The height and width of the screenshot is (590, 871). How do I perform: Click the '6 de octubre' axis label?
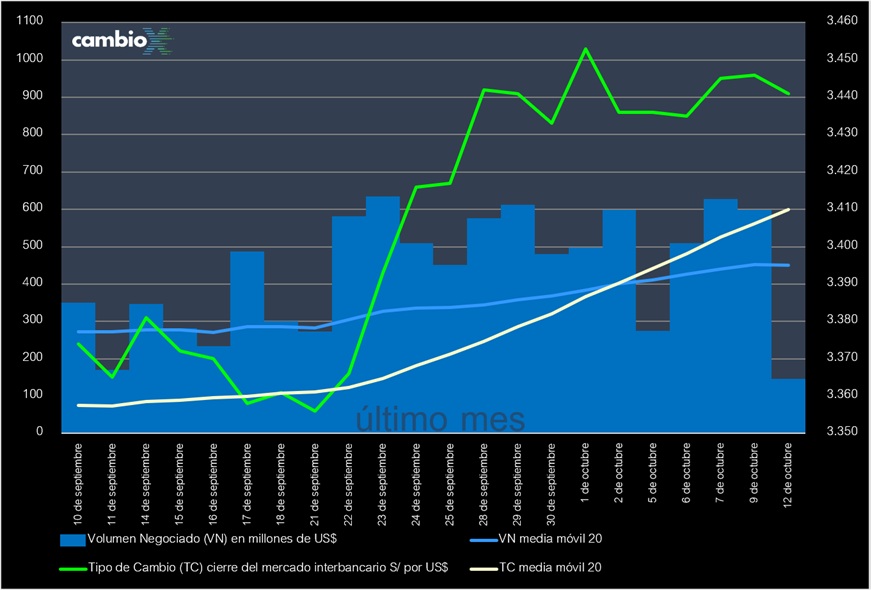click(x=687, y=473)
